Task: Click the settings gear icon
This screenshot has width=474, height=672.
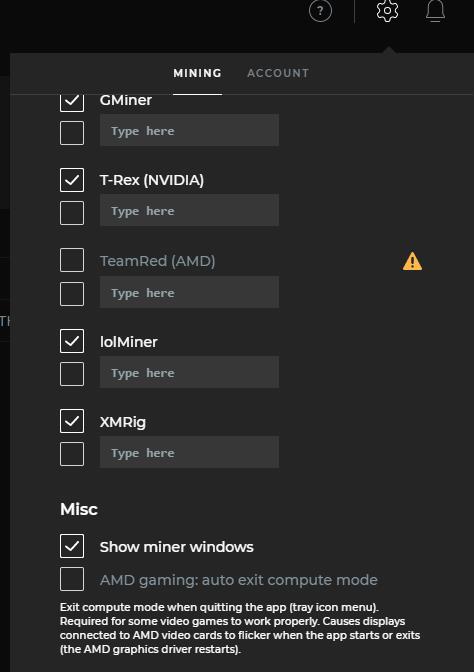Action: pyautogui.click(x=387, y=11)
